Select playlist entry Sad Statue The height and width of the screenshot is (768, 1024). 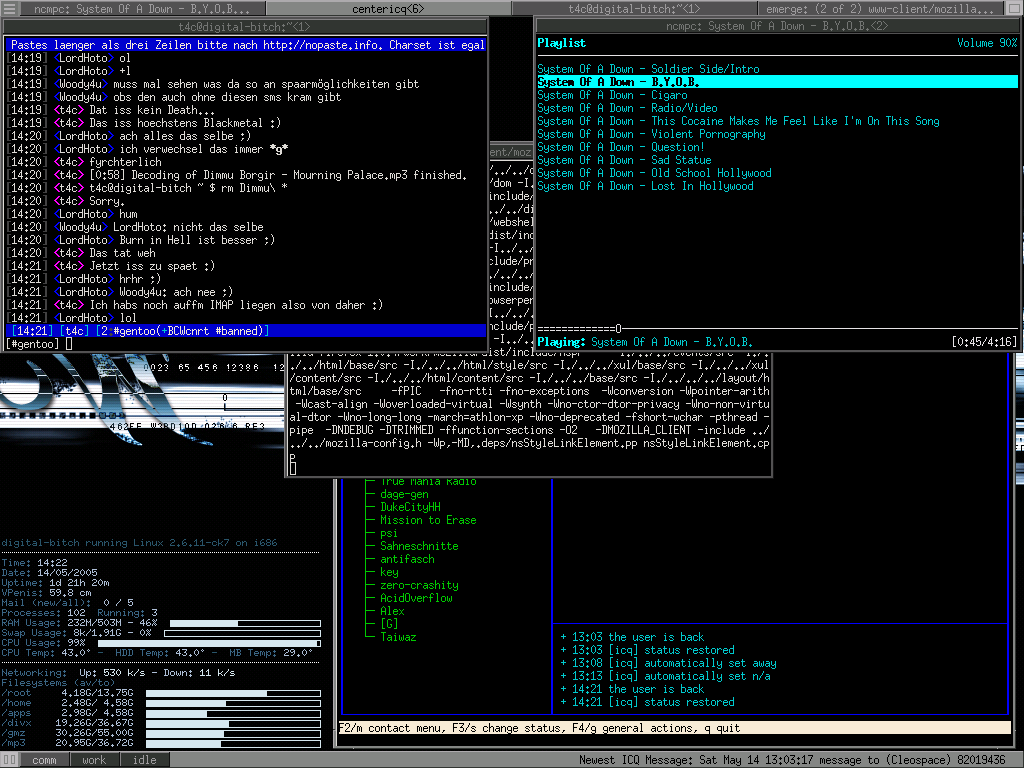coord(624,160)
